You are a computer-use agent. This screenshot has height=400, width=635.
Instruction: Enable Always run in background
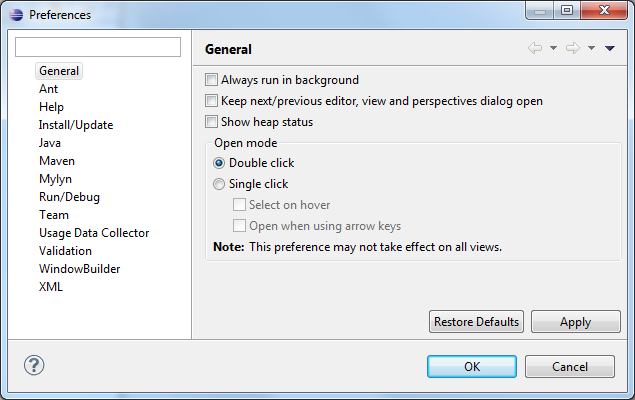click(211, 80)
